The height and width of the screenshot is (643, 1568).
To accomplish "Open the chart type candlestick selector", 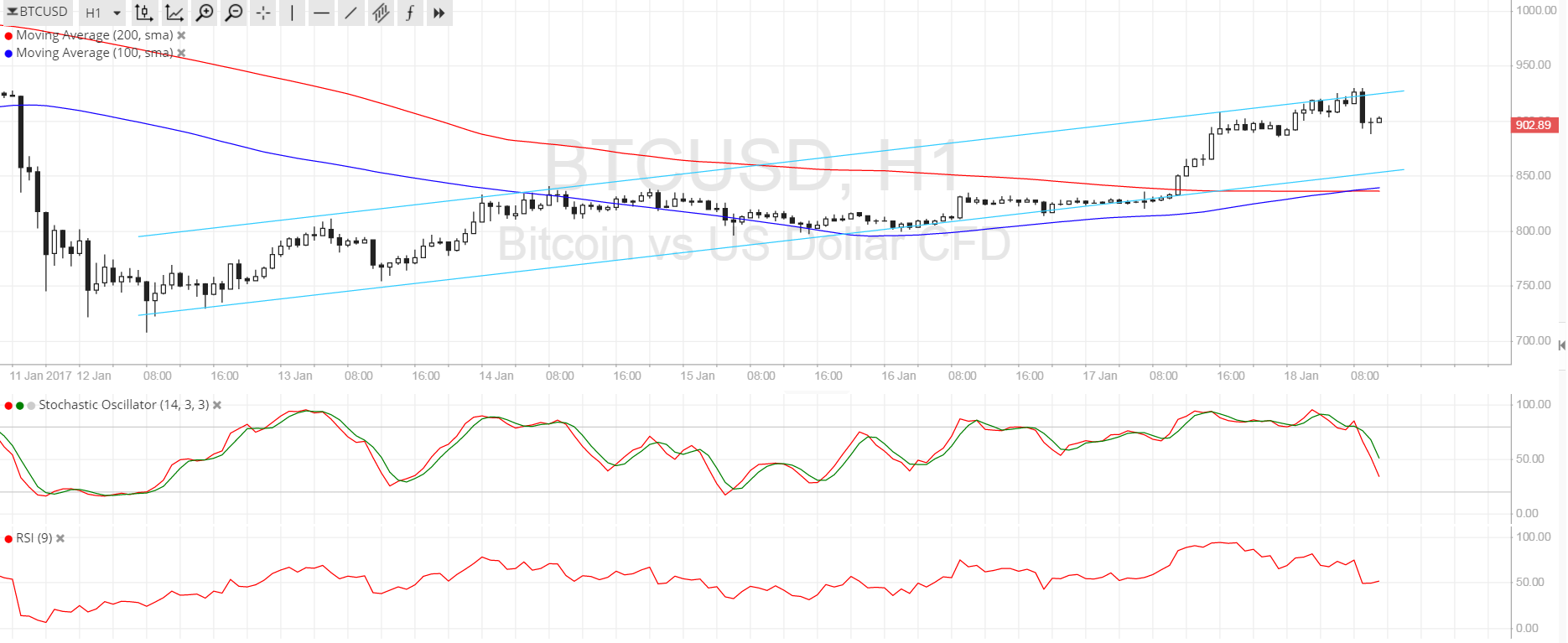I will pos(144,13).
